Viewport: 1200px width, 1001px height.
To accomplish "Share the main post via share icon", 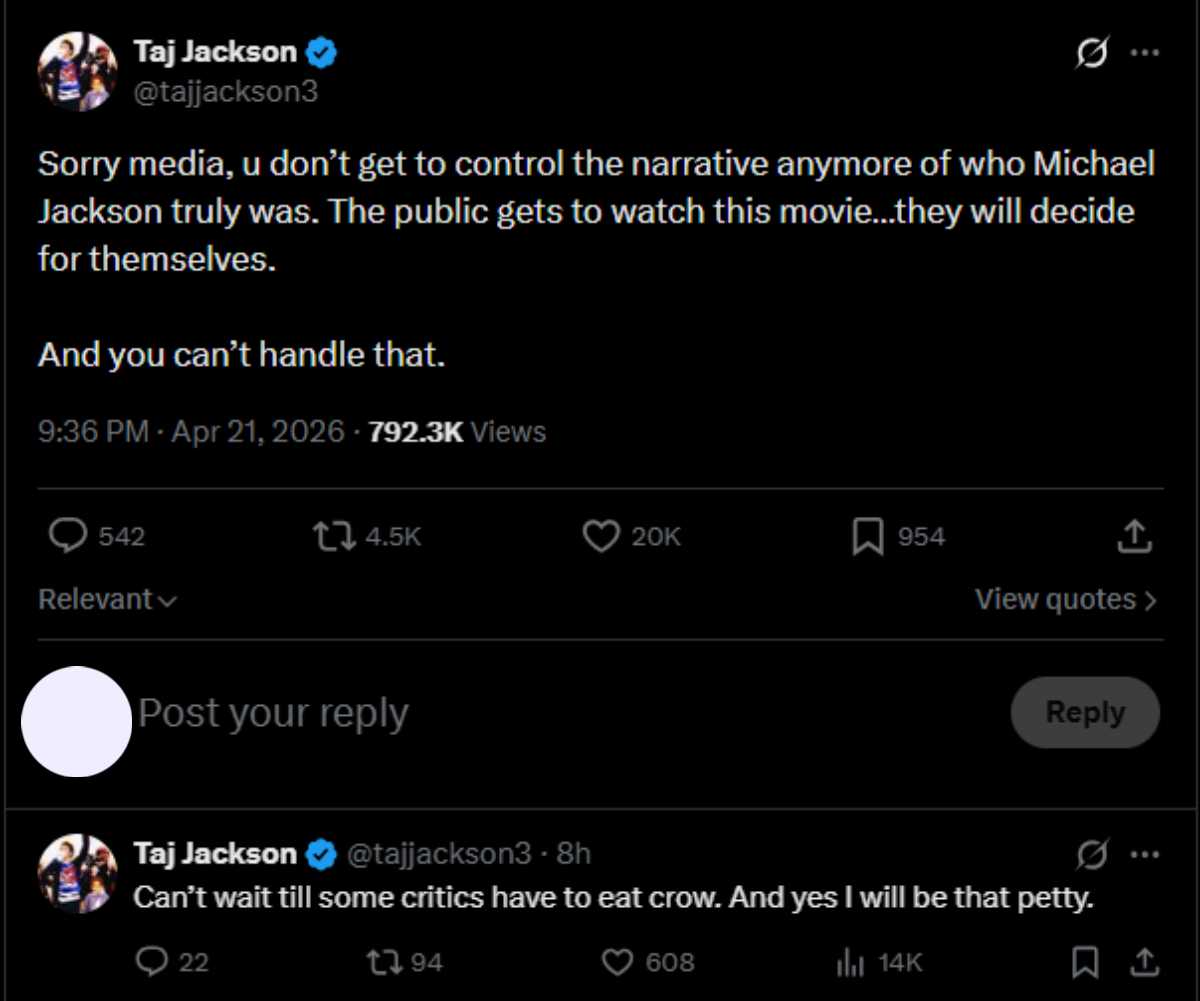I will point(1134,537).
